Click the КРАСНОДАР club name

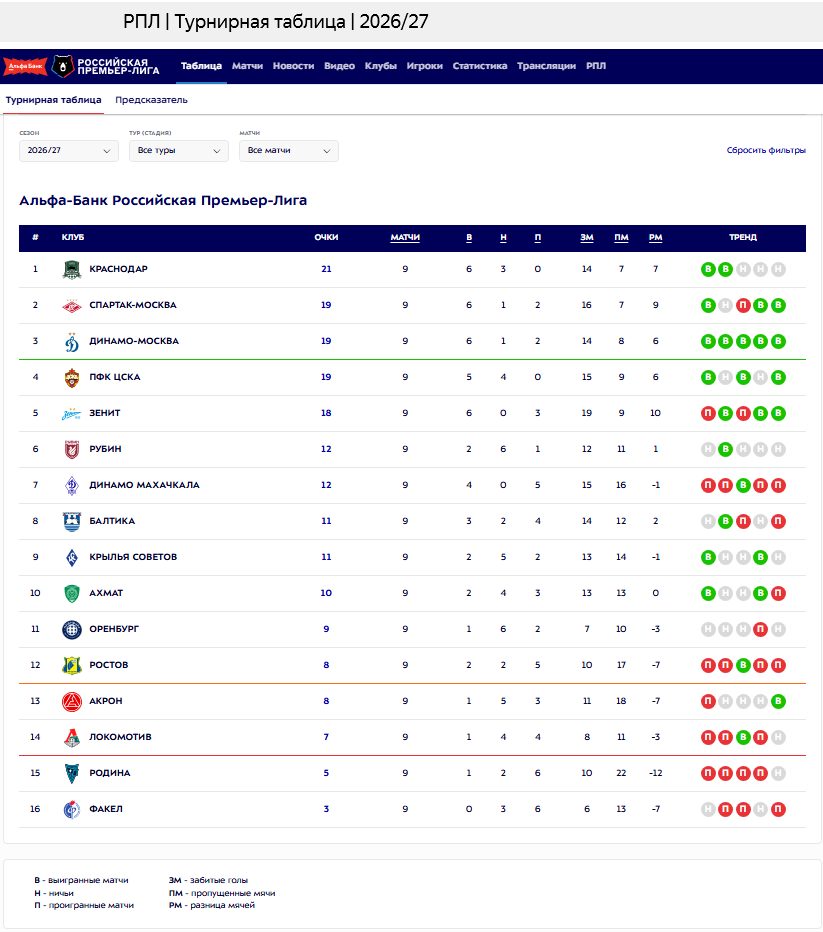(x=118, y=269)
